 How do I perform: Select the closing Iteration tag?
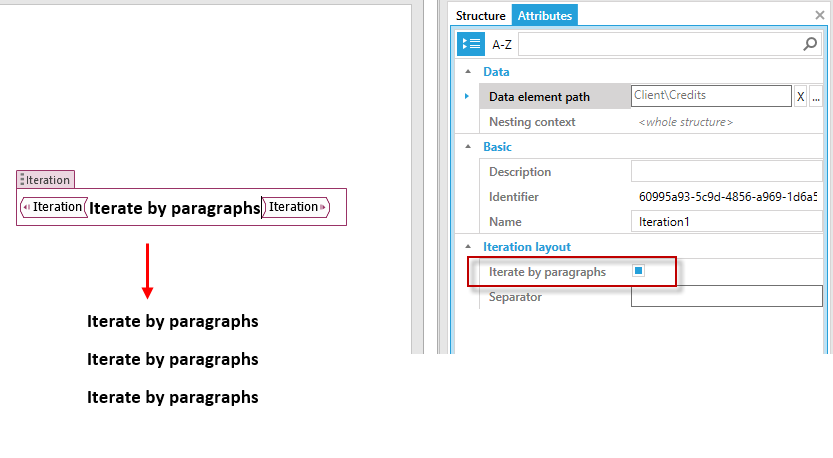(296, 207)
